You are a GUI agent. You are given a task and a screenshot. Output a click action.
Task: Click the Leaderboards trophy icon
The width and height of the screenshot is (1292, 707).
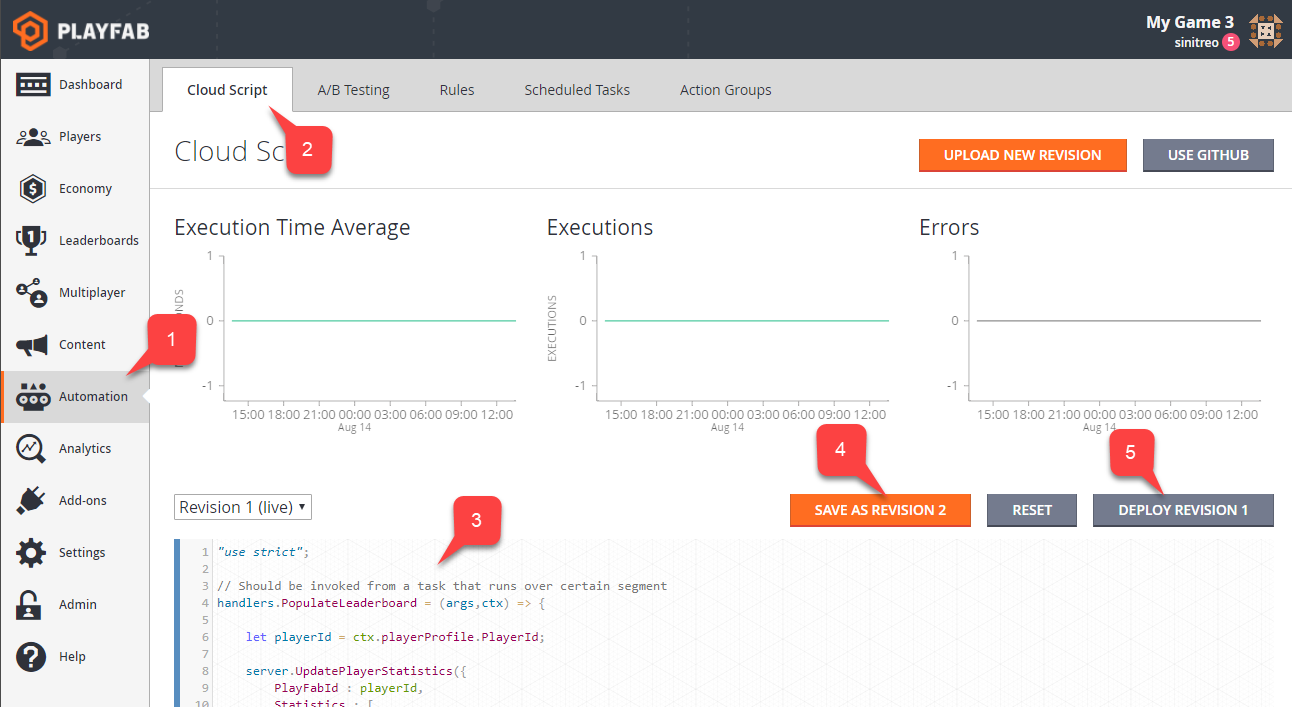pos(33,240)
